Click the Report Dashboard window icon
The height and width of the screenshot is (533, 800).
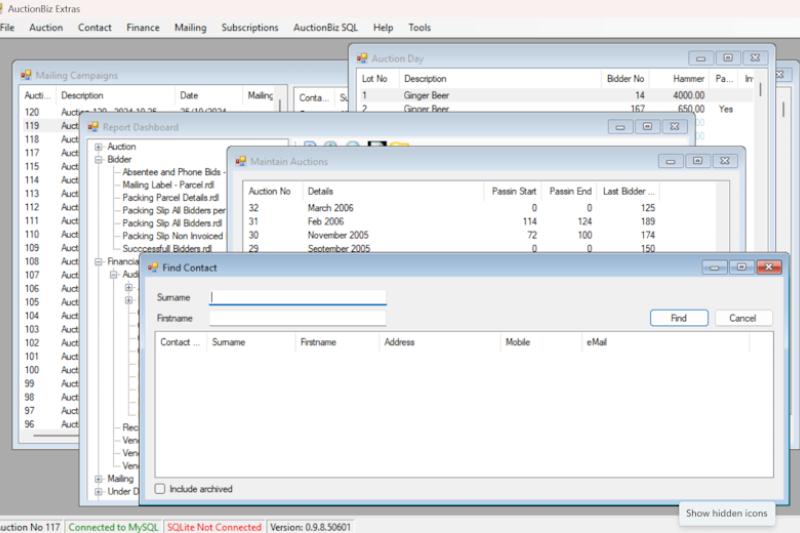pos(94,127)
